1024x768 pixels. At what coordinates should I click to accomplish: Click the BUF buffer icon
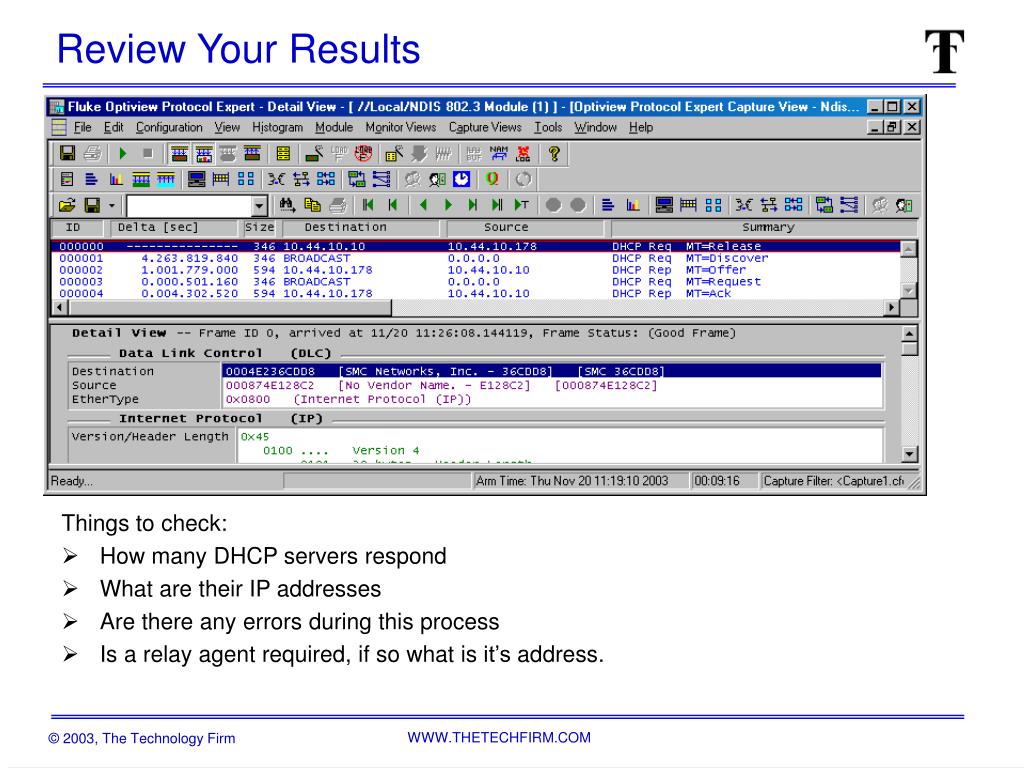[474, 153]
